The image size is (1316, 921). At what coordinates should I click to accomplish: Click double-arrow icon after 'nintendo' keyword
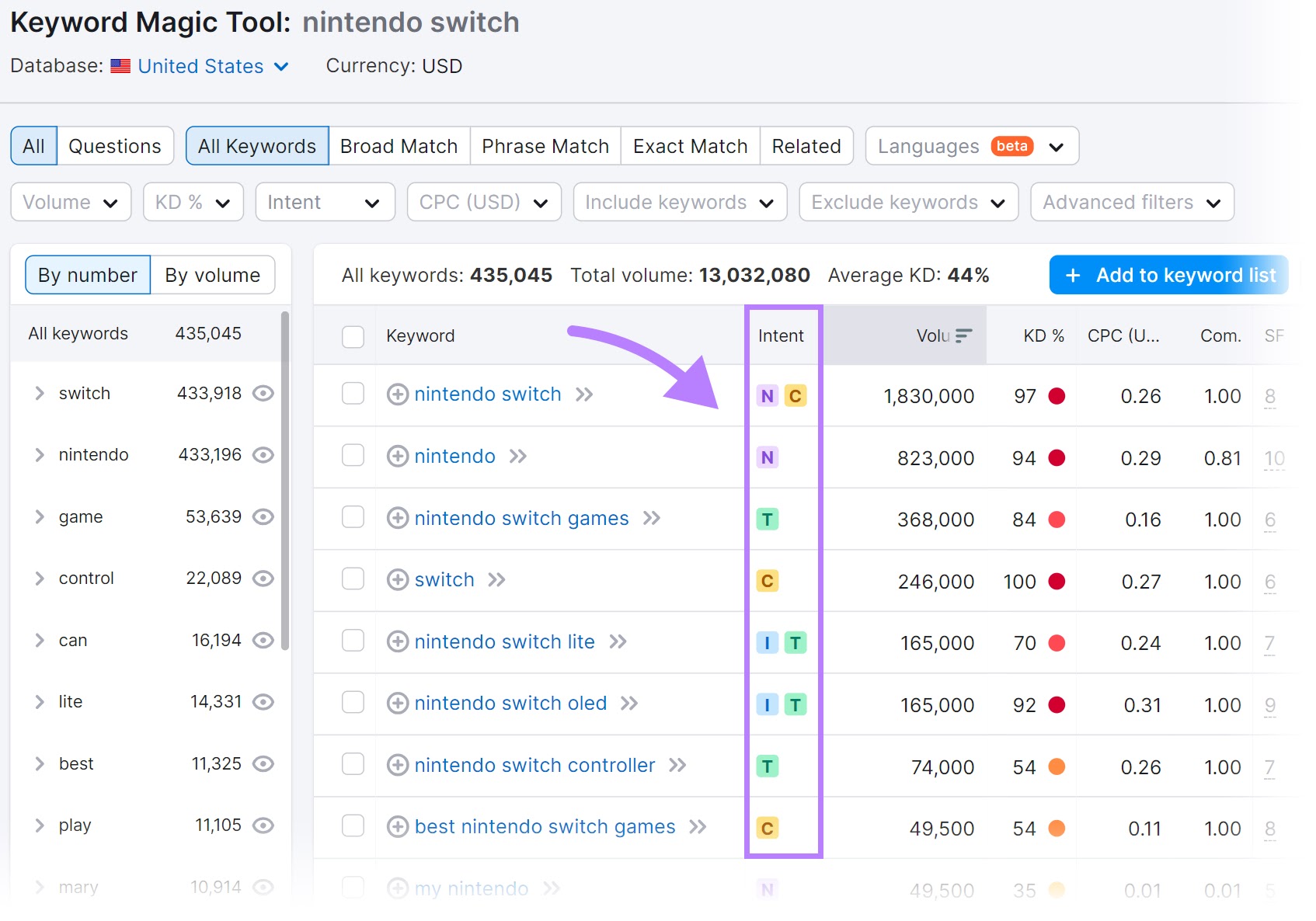(x=518, y=457)
